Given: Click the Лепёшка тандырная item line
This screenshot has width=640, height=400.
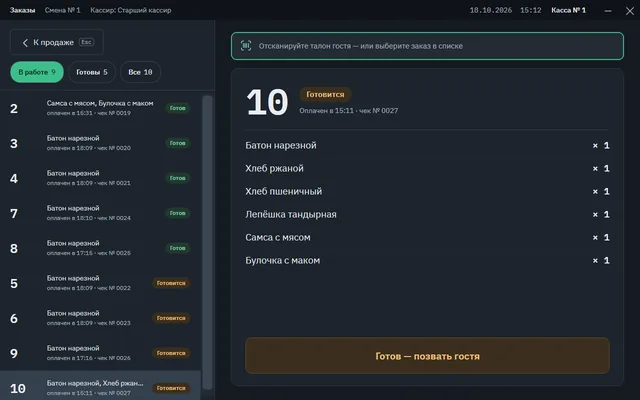Looking at the screenshot, I should pyautogui.click(x=427, y=214).
